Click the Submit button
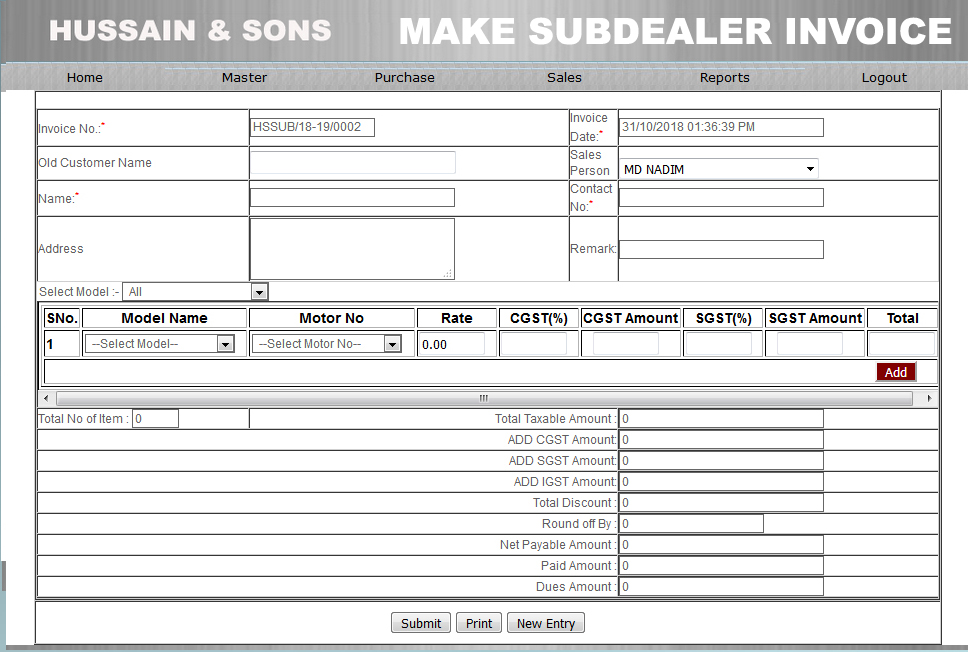The height and width of the screenshot is (652, 968). [x=420, y=623]
